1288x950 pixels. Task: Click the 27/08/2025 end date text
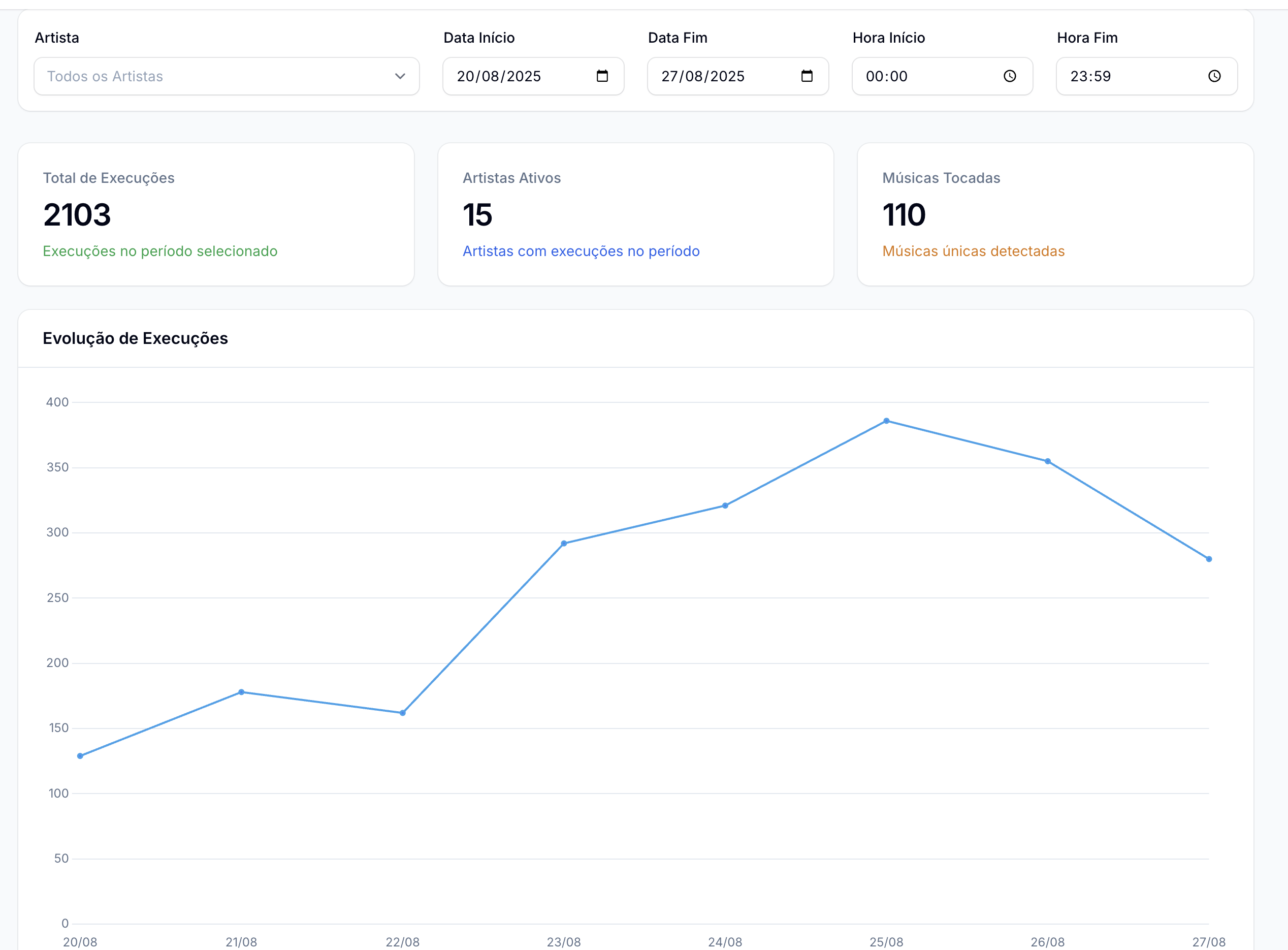[x=702, y=76]
